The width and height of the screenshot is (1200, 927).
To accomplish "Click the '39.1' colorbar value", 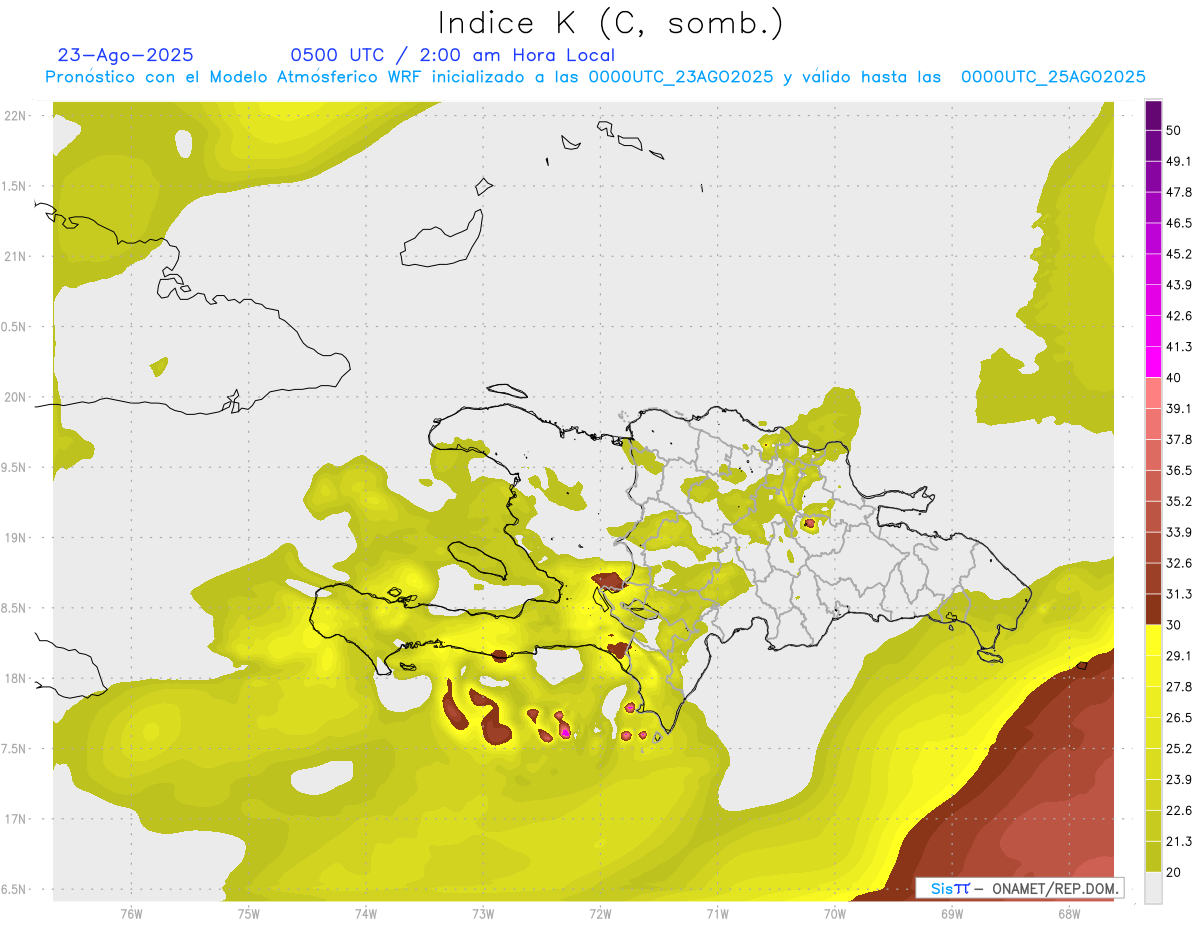I will click(x=1178, y=409).
